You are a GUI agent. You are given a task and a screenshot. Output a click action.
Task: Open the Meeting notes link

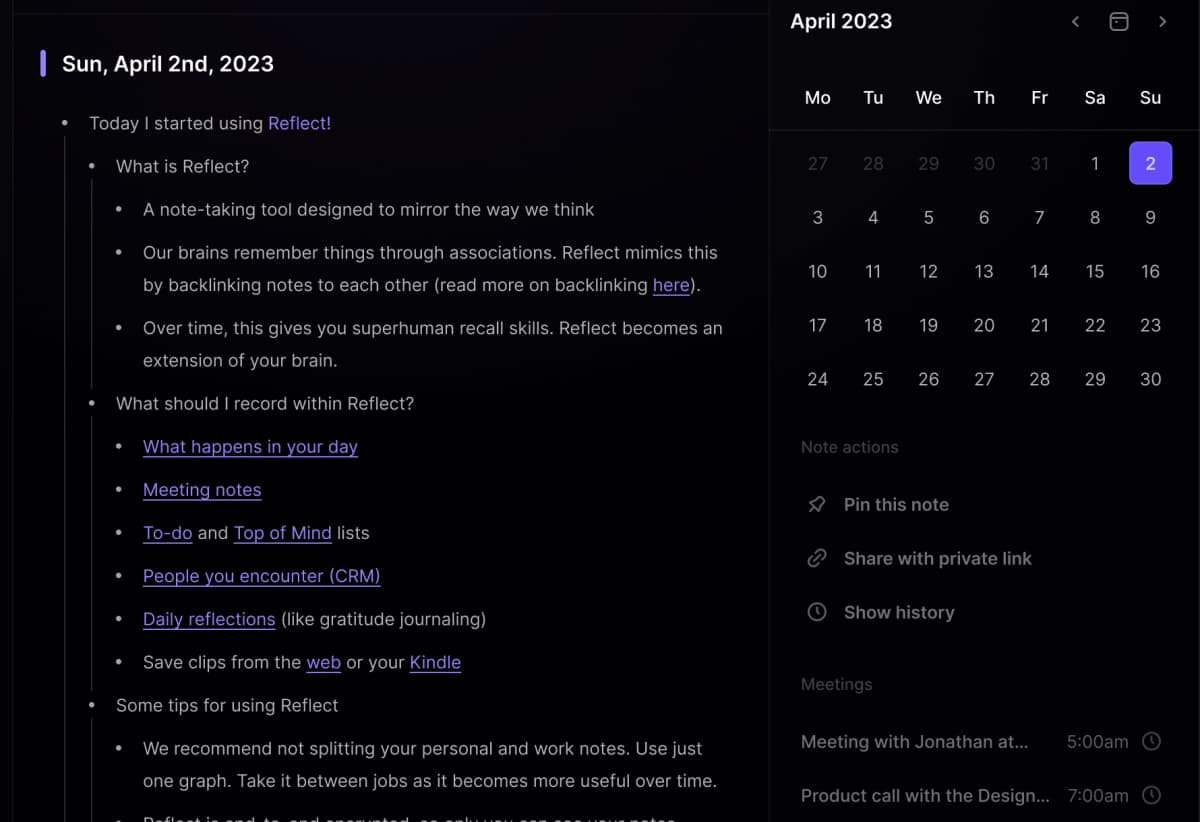(202, 490)
